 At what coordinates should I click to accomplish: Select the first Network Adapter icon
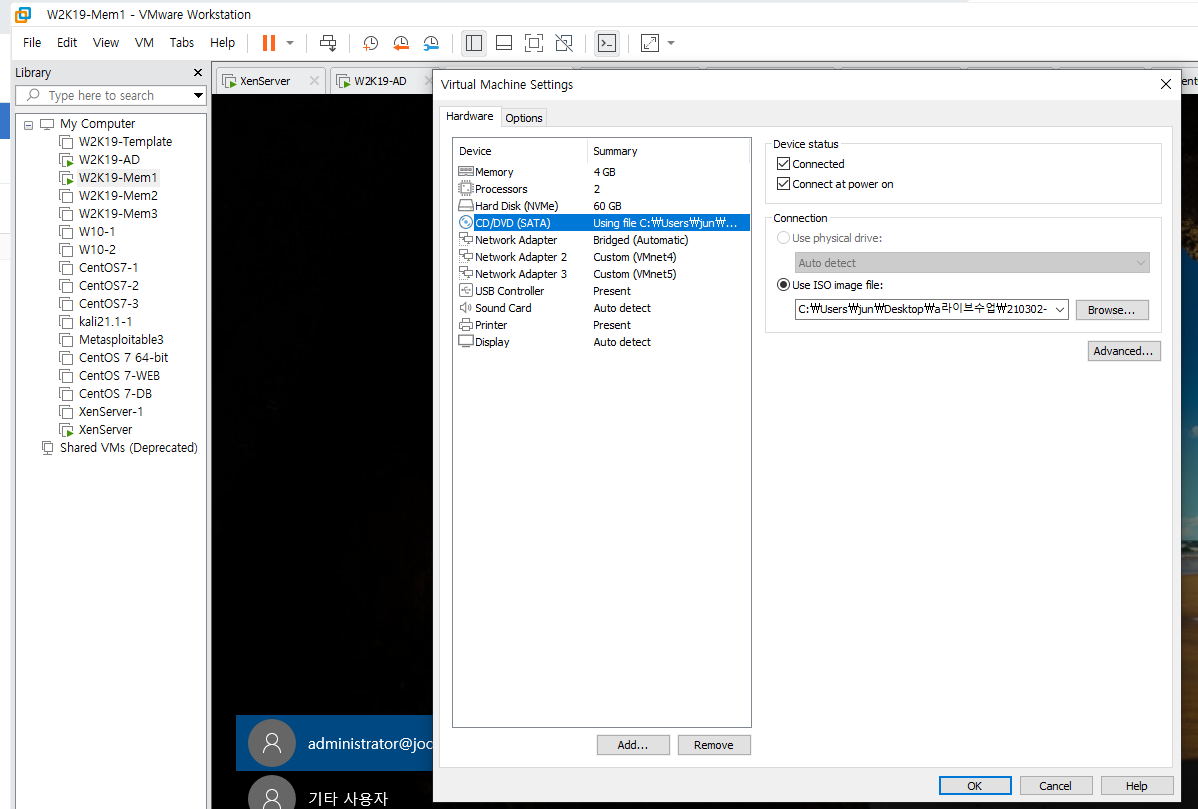(465, 239)
